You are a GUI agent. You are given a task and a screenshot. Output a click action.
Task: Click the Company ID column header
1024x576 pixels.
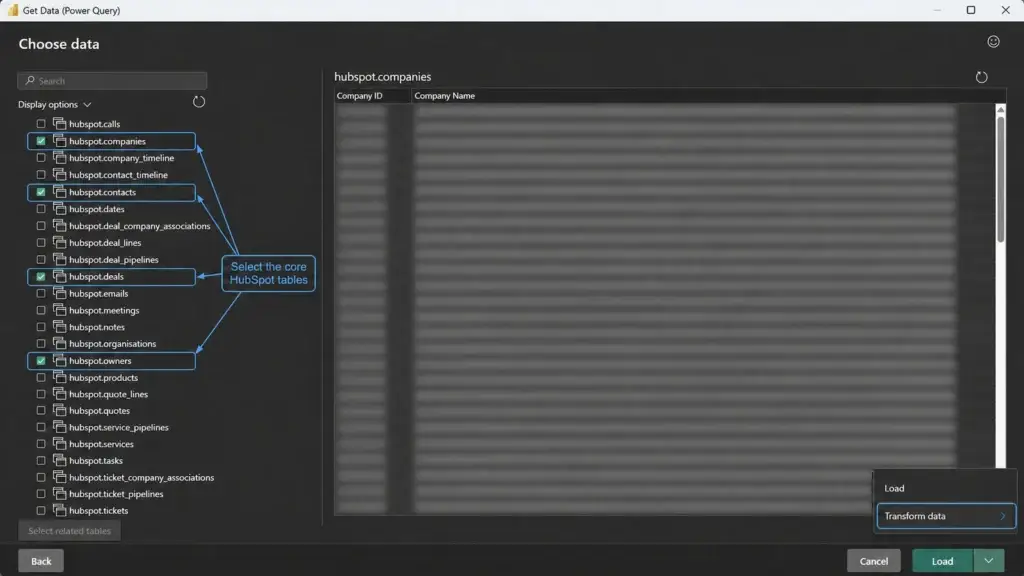tap(372, 96)
